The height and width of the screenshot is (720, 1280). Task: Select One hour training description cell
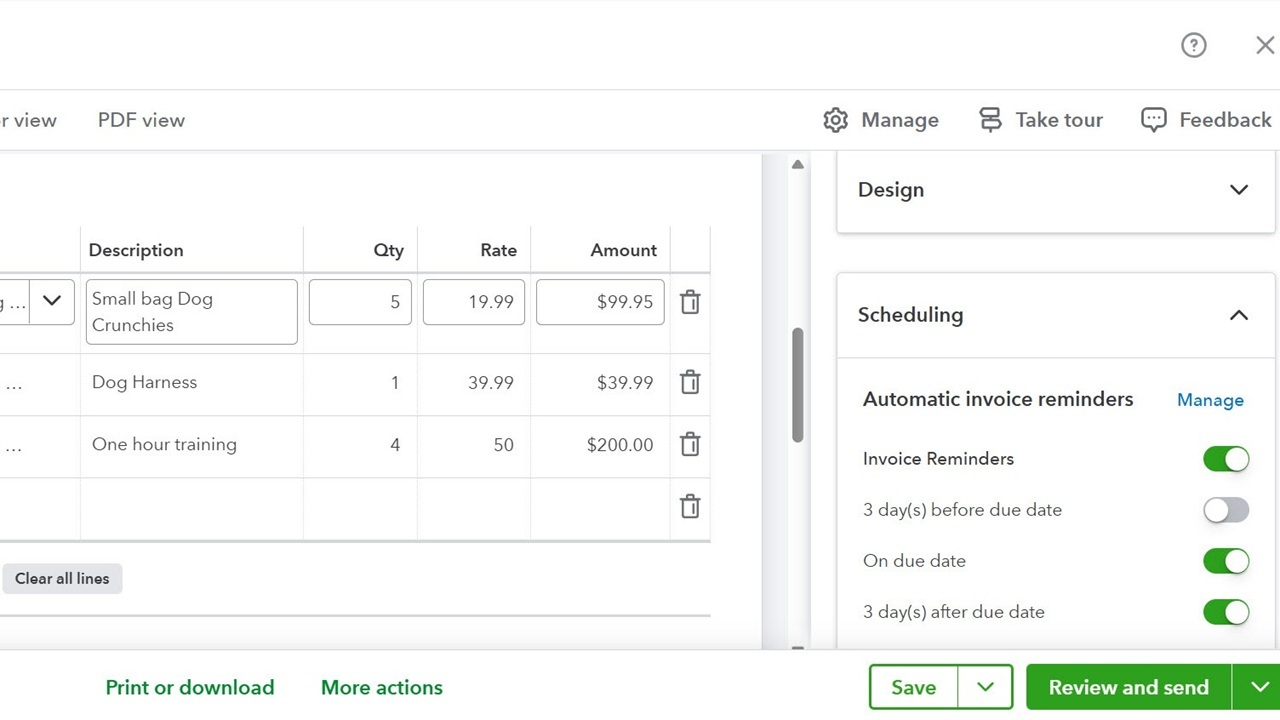[x=192, y=445]
